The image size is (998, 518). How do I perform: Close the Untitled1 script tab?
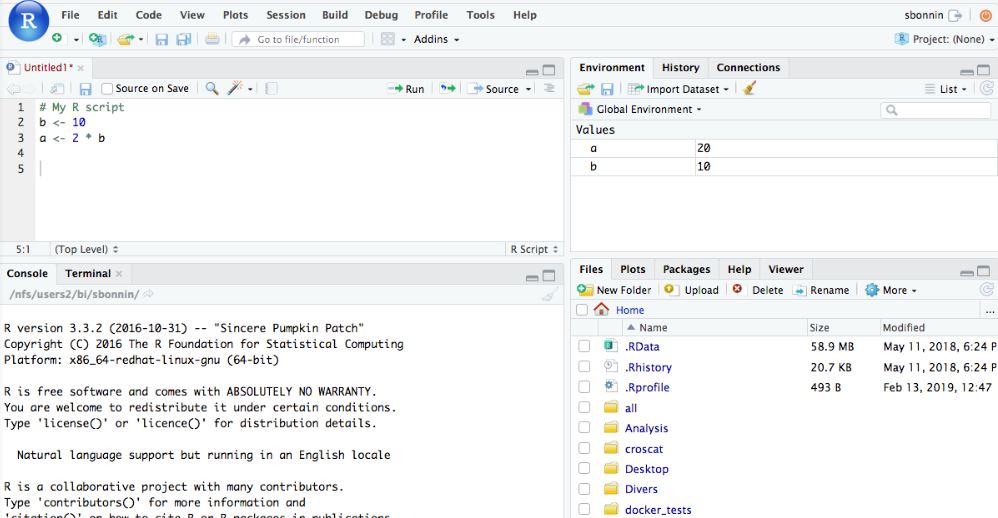(81, 68)
